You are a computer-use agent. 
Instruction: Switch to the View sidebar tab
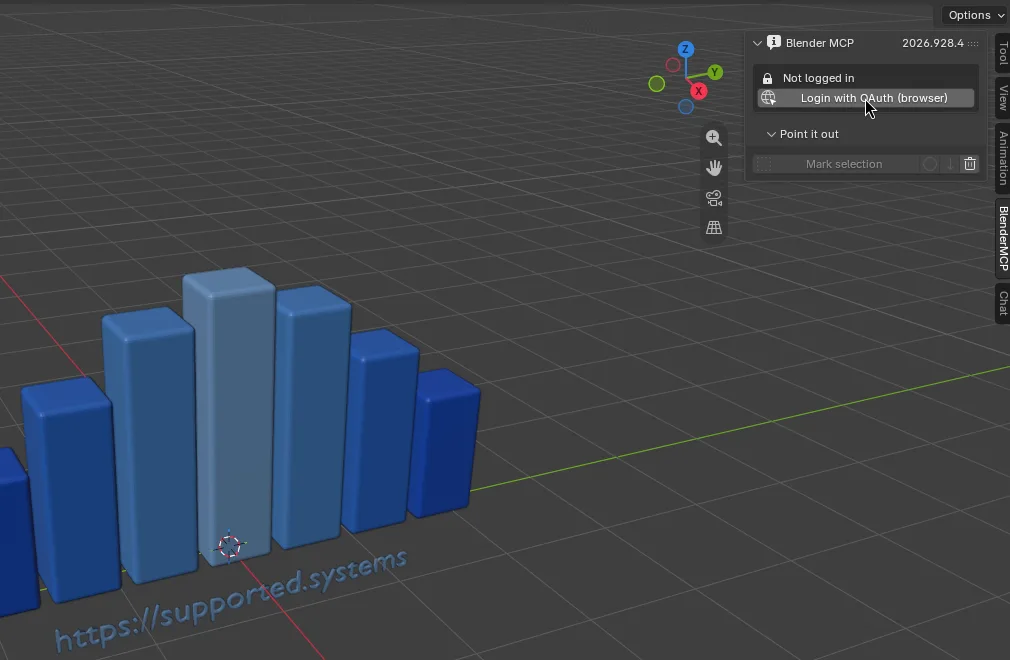click(x=1002, y=98)
